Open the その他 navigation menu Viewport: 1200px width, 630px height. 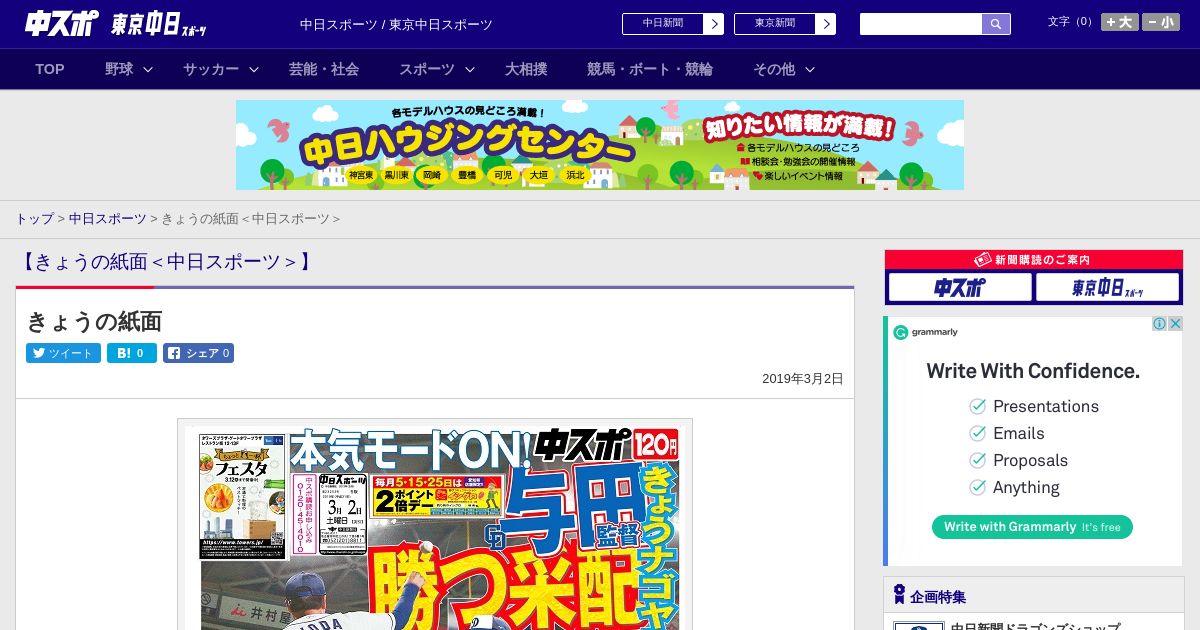coord(774,69)
